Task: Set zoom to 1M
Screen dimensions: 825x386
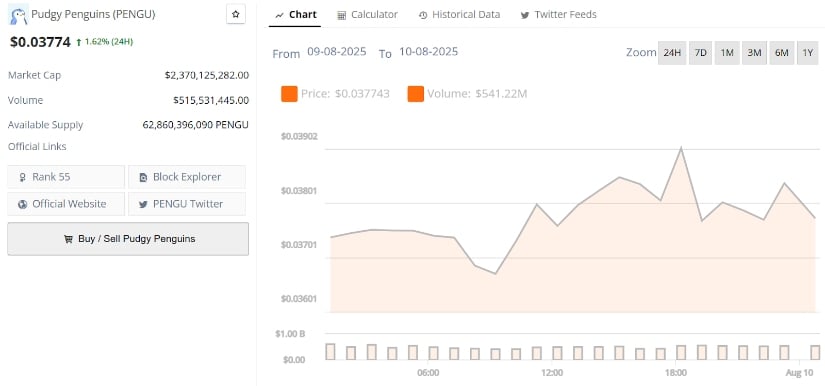Action: (727, 53)
